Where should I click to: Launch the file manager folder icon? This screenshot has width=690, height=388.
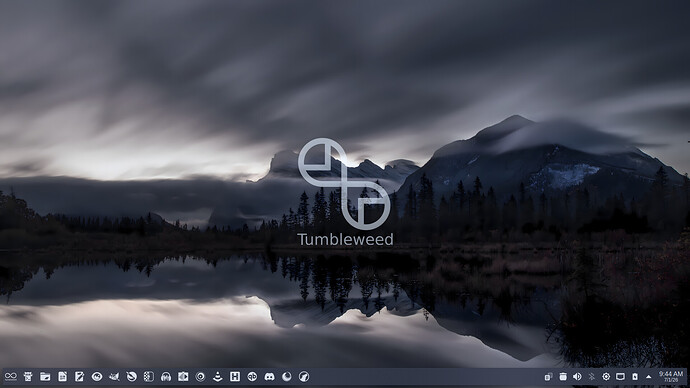(x=45, y=377)
